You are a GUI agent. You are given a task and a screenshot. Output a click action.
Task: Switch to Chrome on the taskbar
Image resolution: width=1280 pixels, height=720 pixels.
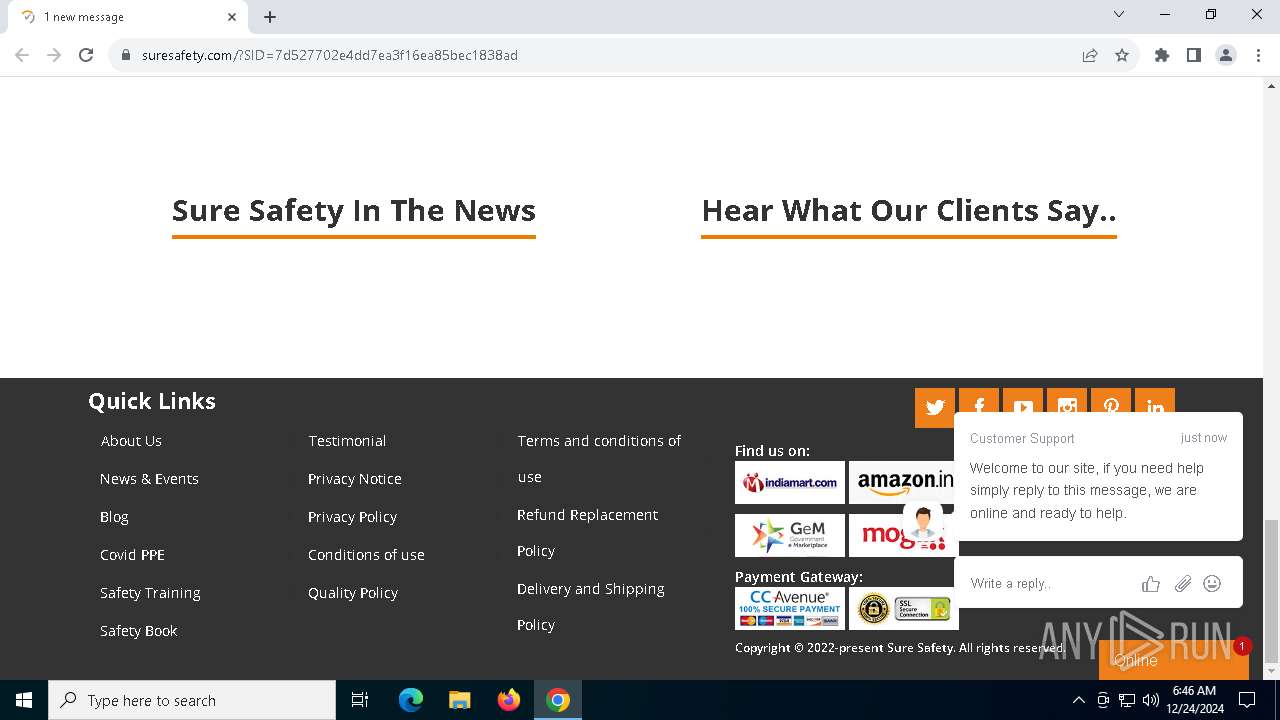click(558, 700)
